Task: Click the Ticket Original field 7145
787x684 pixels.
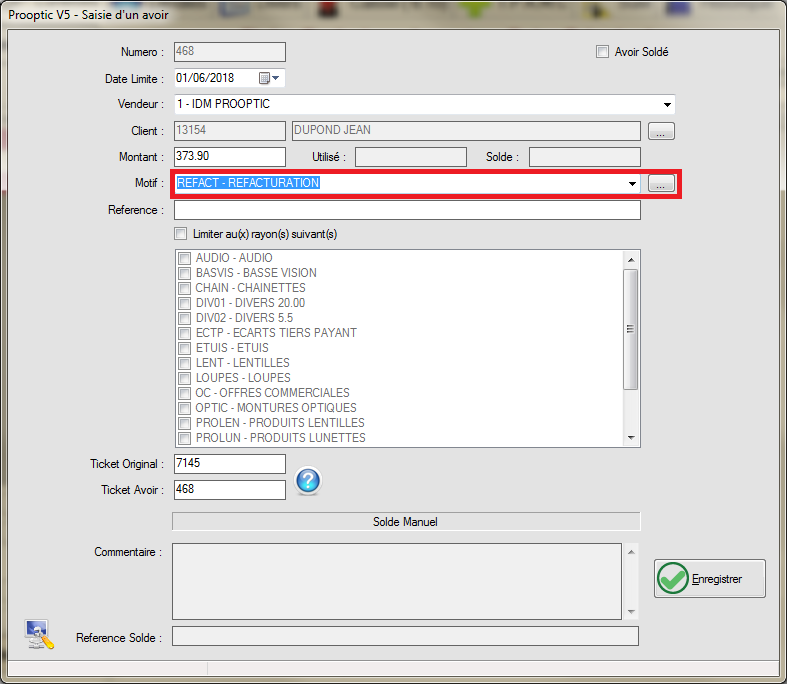Action: pyautogui.click(x=230, y=464)
